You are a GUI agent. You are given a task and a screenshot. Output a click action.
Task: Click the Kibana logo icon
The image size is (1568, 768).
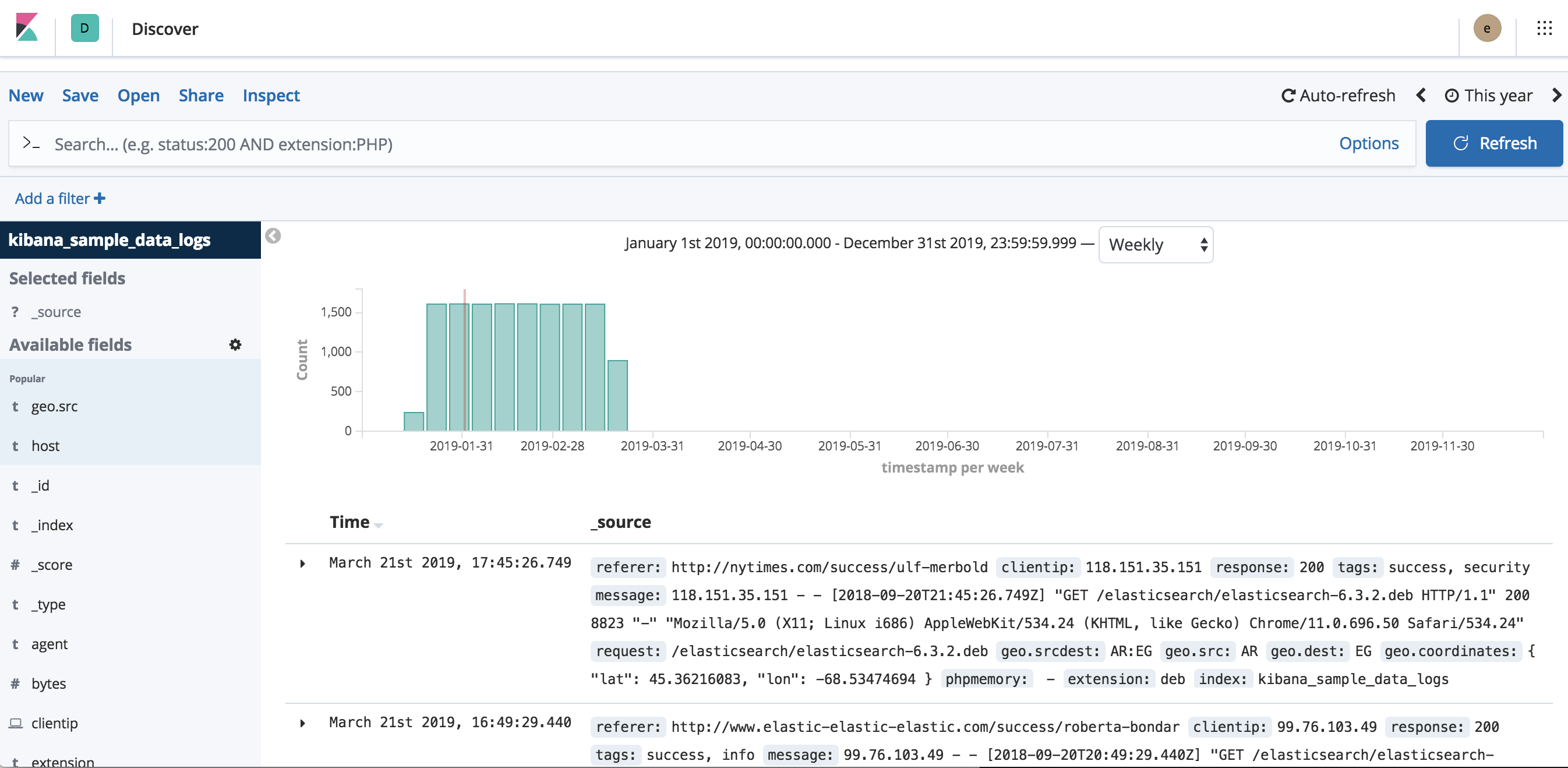pyautogui.click(x=27, y=28)
